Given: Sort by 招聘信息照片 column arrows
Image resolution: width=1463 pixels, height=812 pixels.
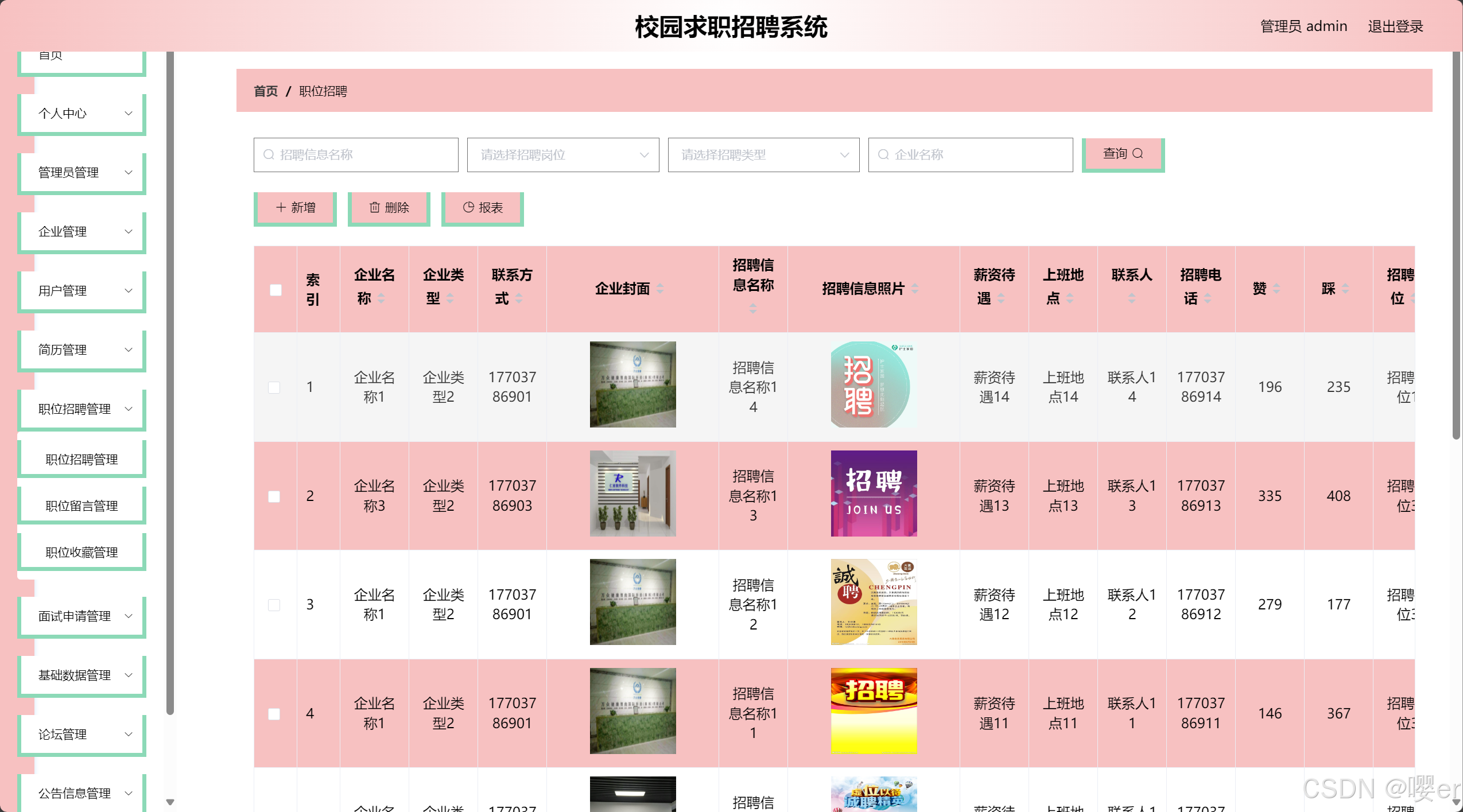Looking at the screenshot, I should pos(915,289).
